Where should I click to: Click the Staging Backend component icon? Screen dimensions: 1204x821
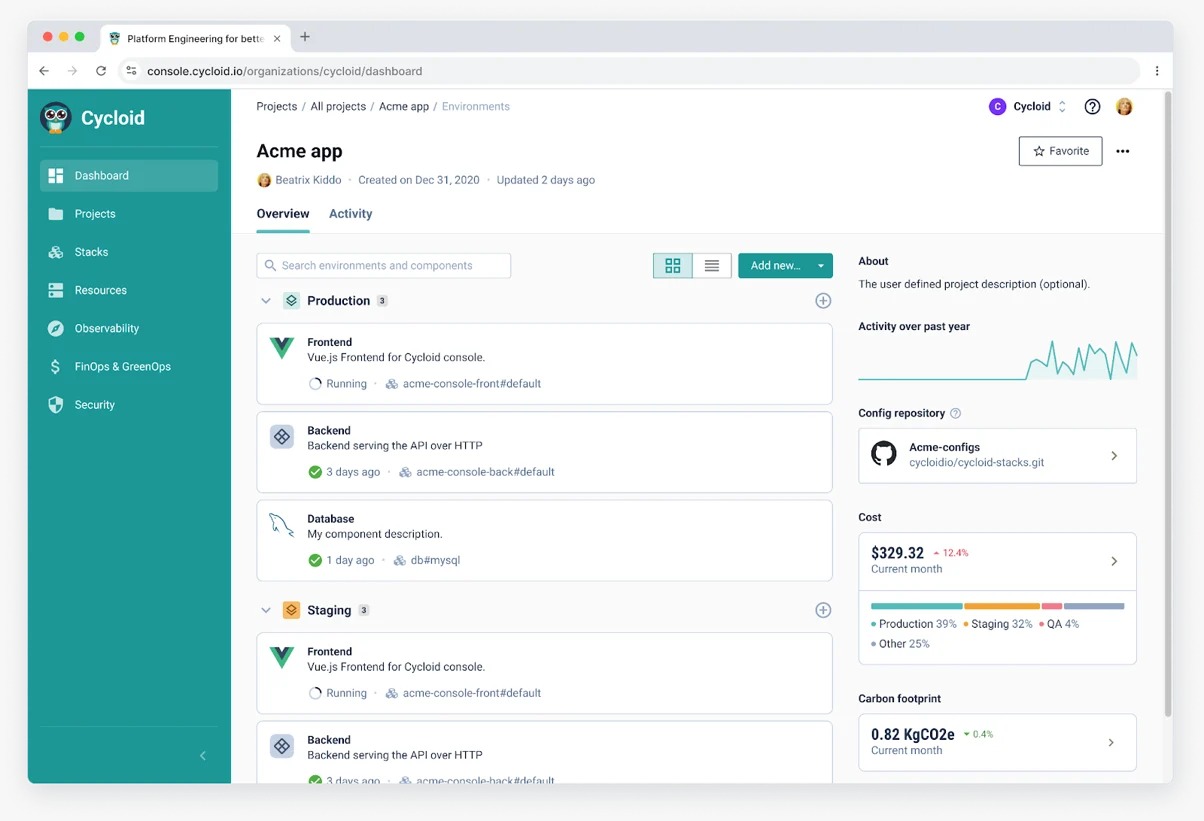click(x=282, y=746)
